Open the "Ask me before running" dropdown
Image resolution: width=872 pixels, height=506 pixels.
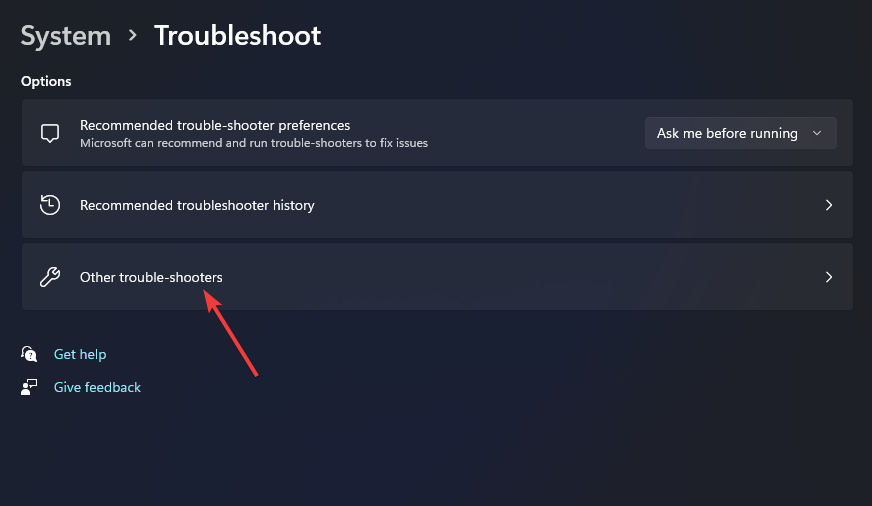[x=740, y=133]
